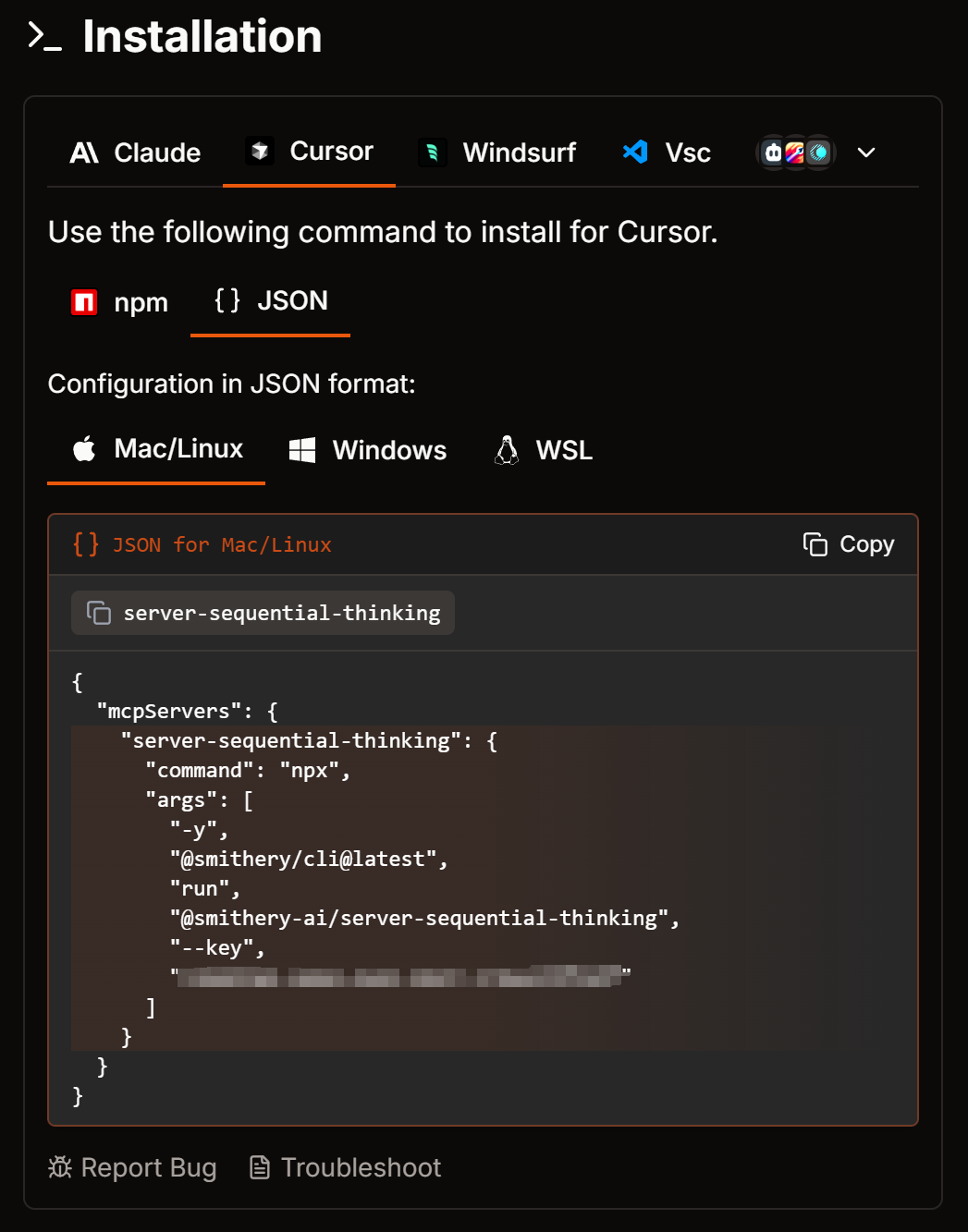Click "Configuration in JSON format:" text
Image resolution: width=968 pixels, height=1232 pixels.
(232, 384)
